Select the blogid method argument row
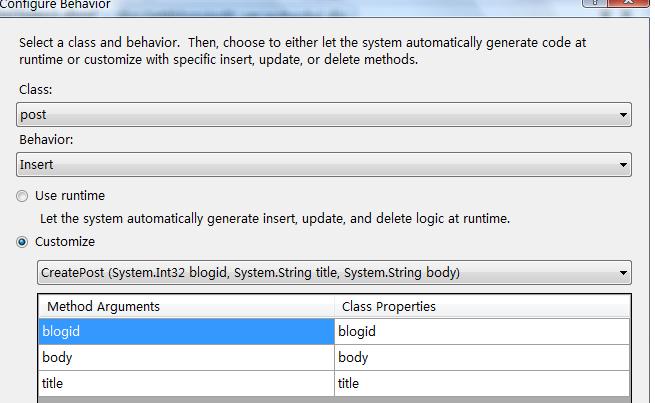The width and height of the screenshot is (655, 403). [186, 332]
